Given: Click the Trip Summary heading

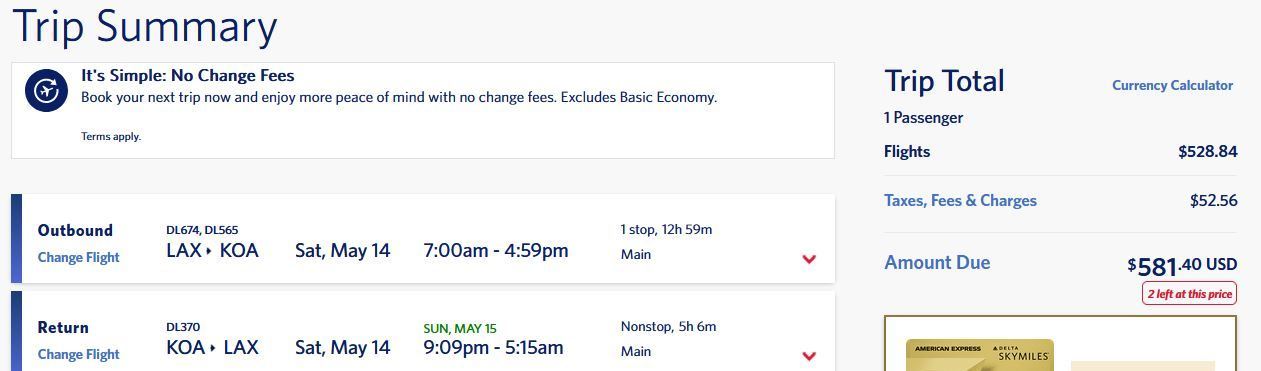Looking at the screenshot, I should pyautogui.click(x=144, y=26).
